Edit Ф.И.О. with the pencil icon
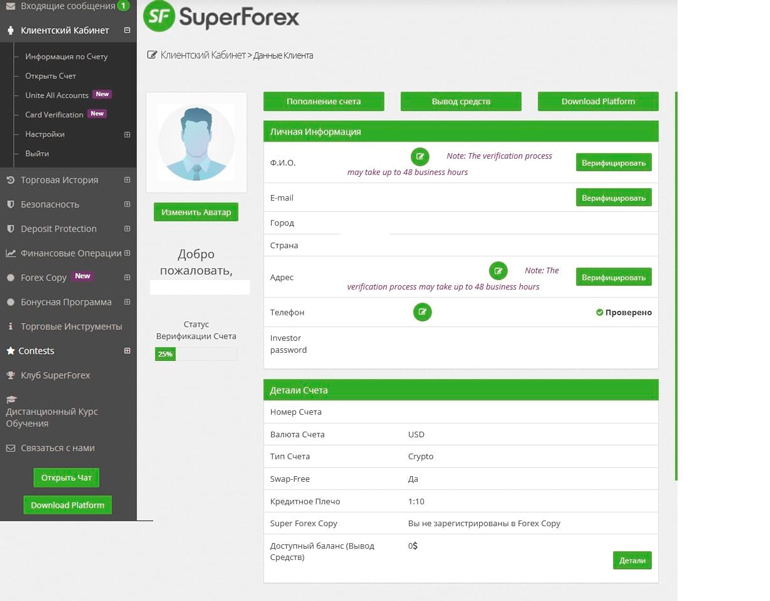This screenshot has height=601, width=770. tap(420, 157)
